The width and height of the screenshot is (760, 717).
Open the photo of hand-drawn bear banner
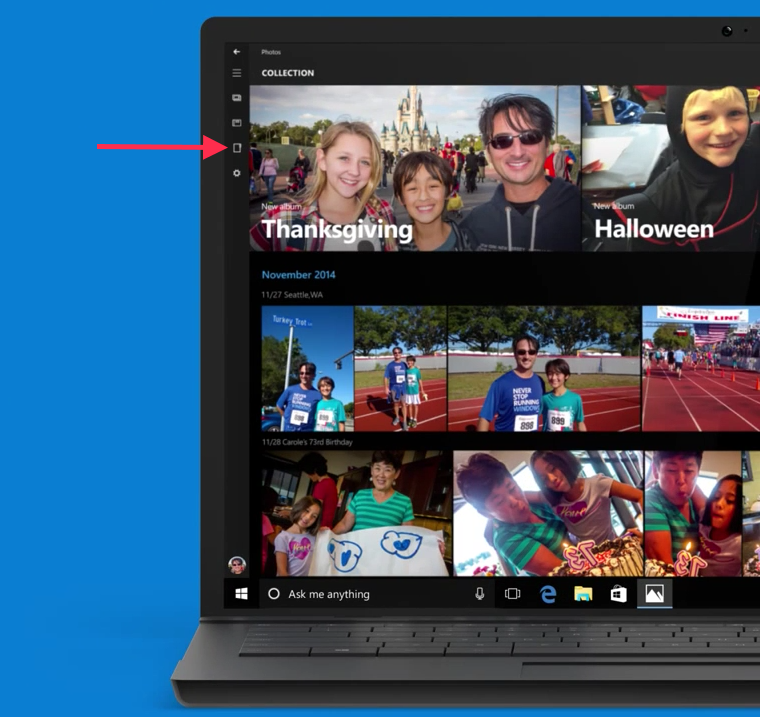coord(356,513)
